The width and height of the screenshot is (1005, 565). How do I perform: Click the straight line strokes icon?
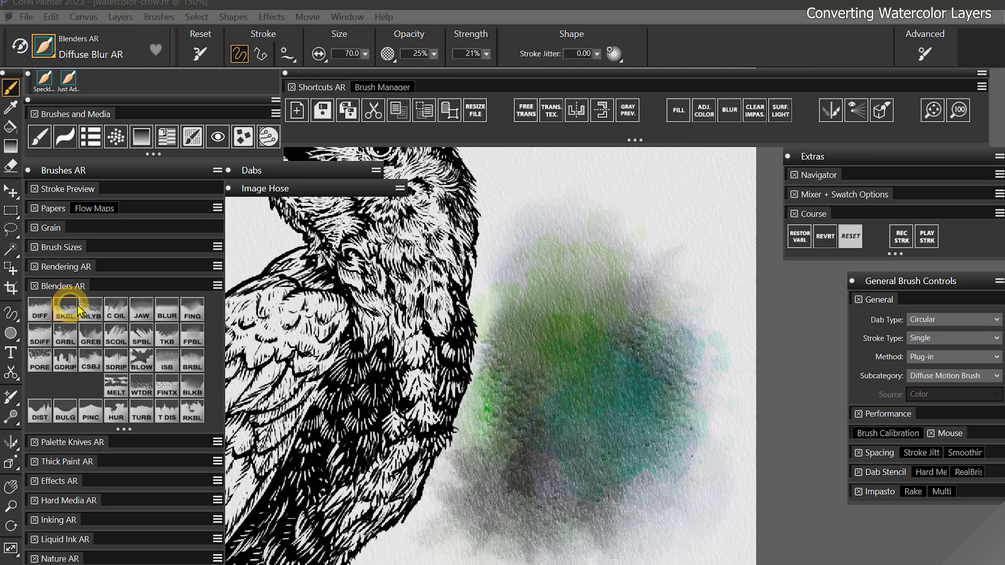[261, 54]
